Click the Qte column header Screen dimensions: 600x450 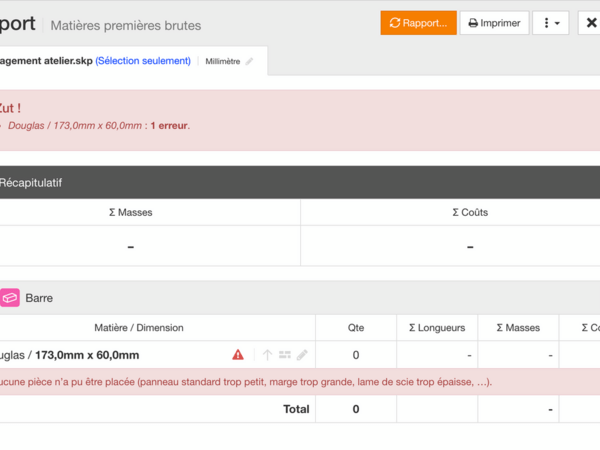click(x=356, y=328)
